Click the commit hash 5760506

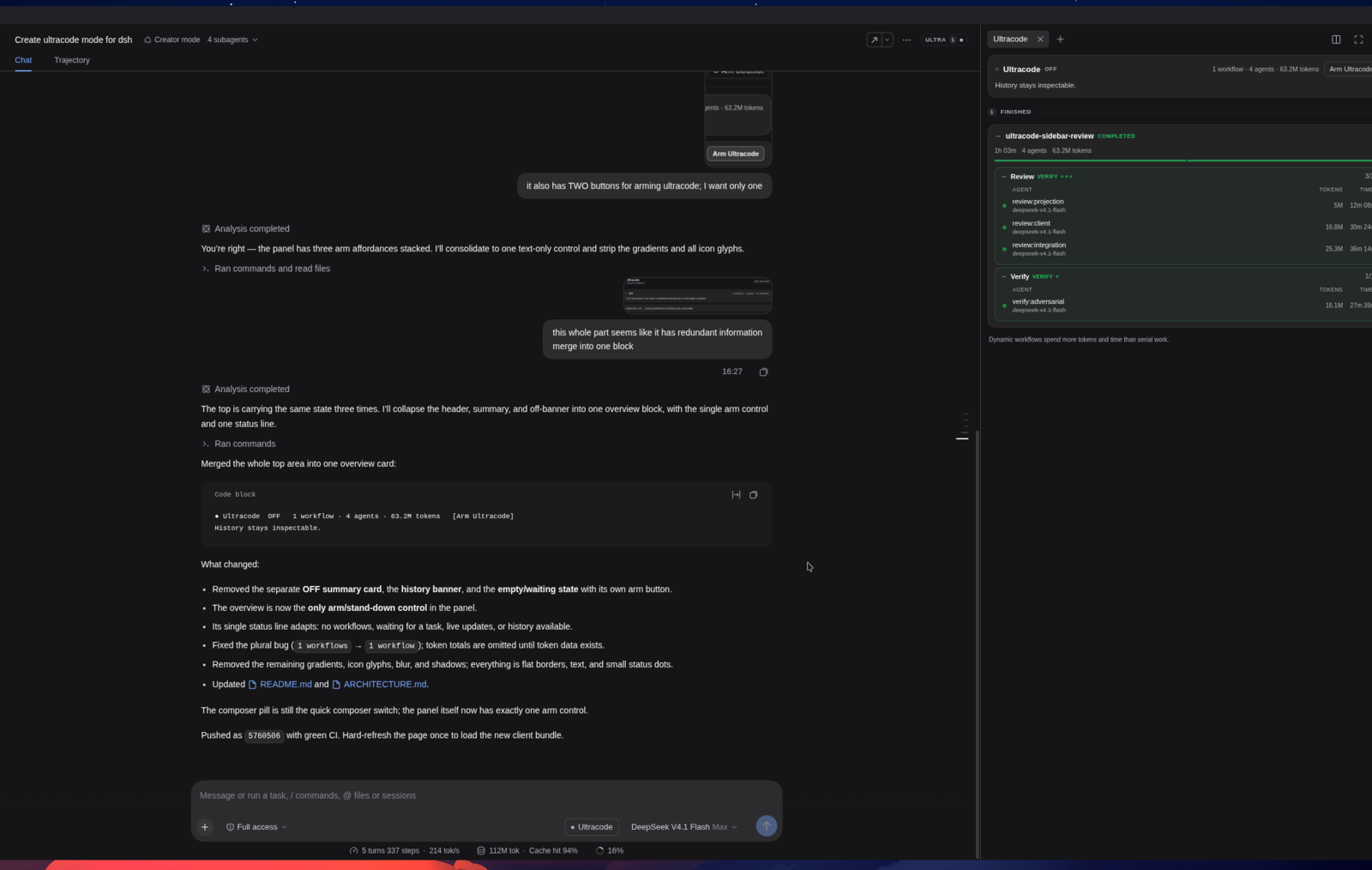click(263, 736)
